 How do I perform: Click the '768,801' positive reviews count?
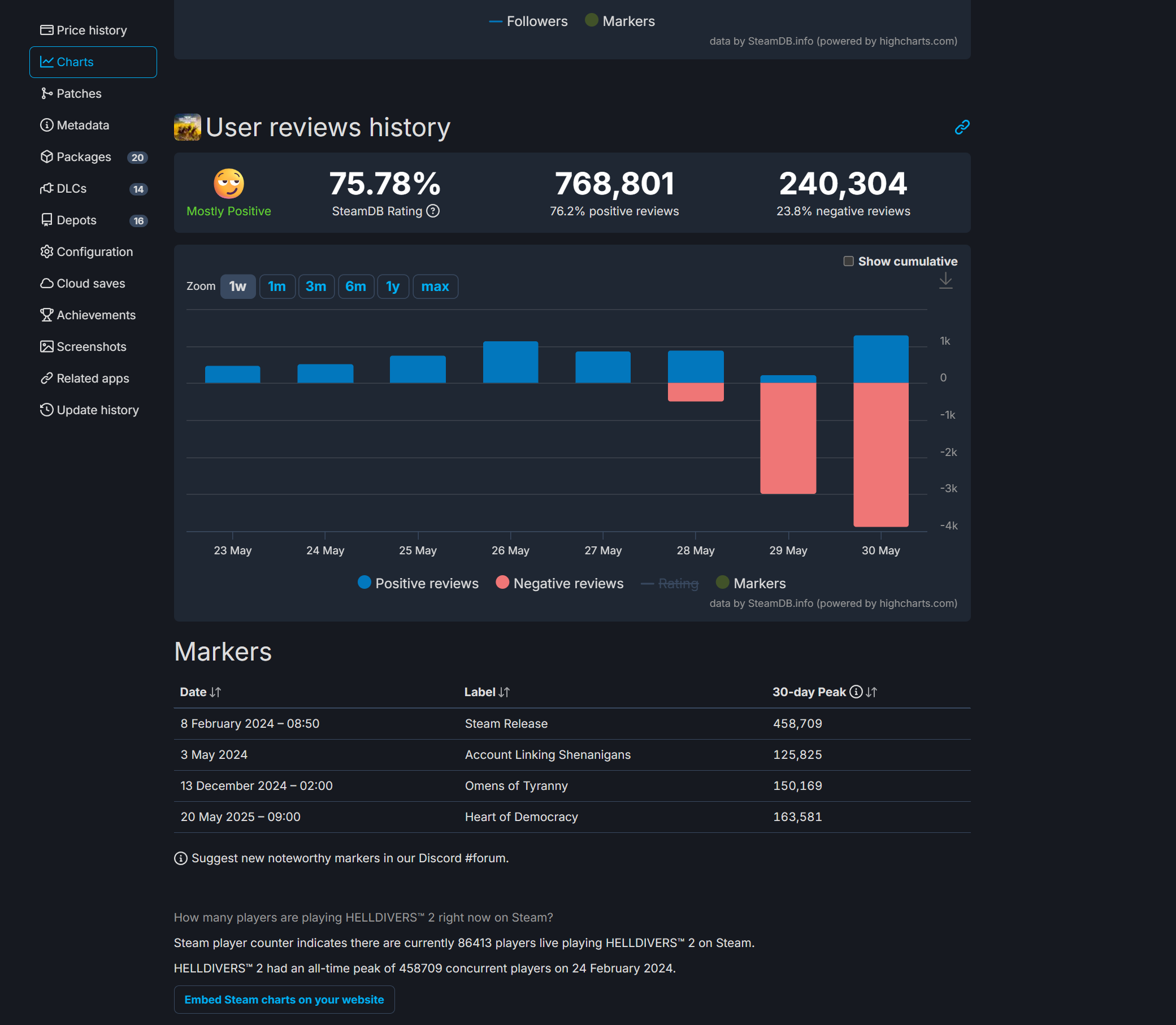[x=614, y=184]
